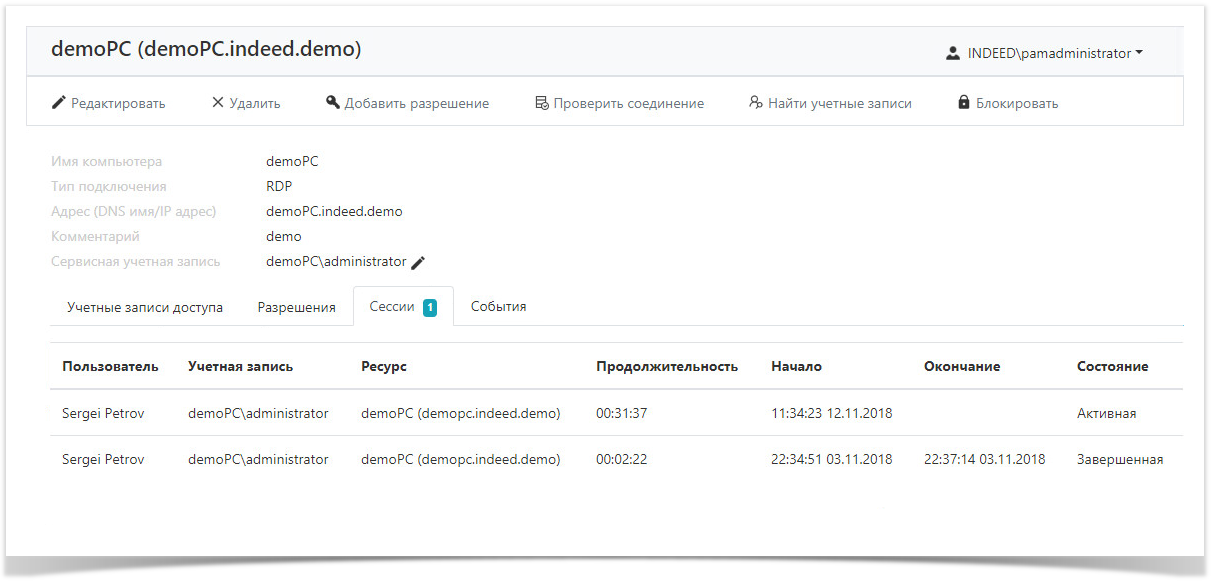
Task: Click the lock icon for Блокировать
Action: 964,103
